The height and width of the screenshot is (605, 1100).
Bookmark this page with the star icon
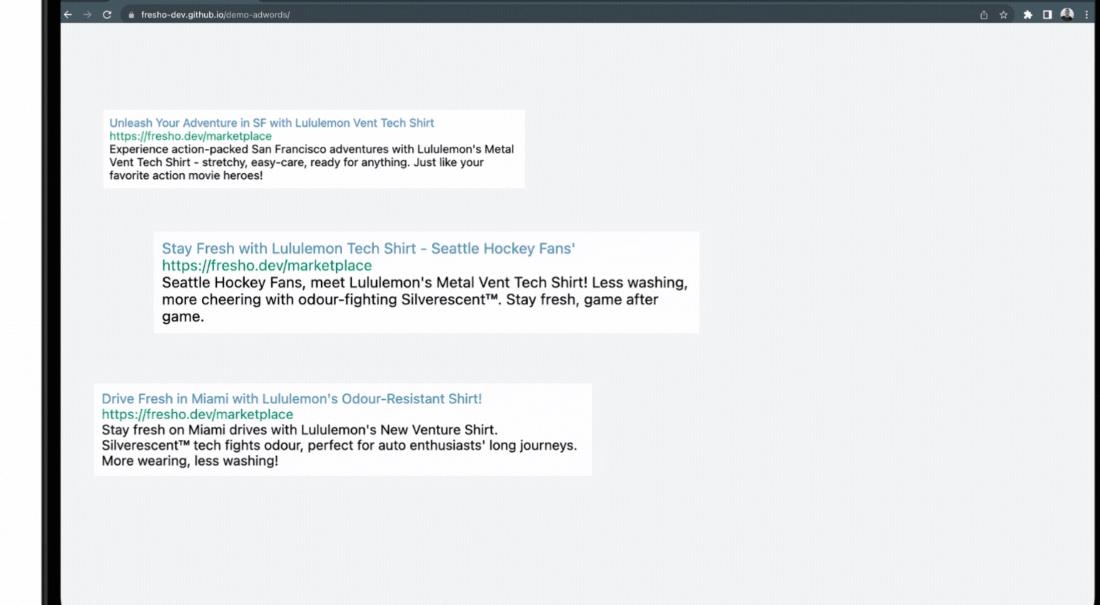1004,15
